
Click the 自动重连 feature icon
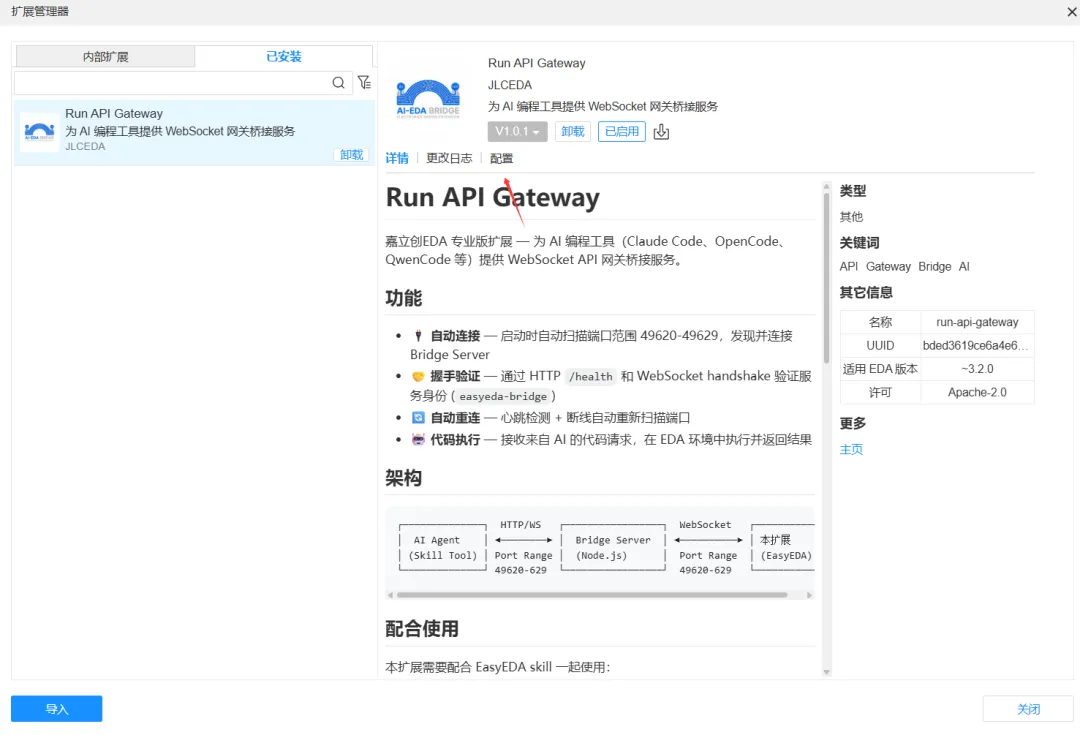[x=418, y=417]
